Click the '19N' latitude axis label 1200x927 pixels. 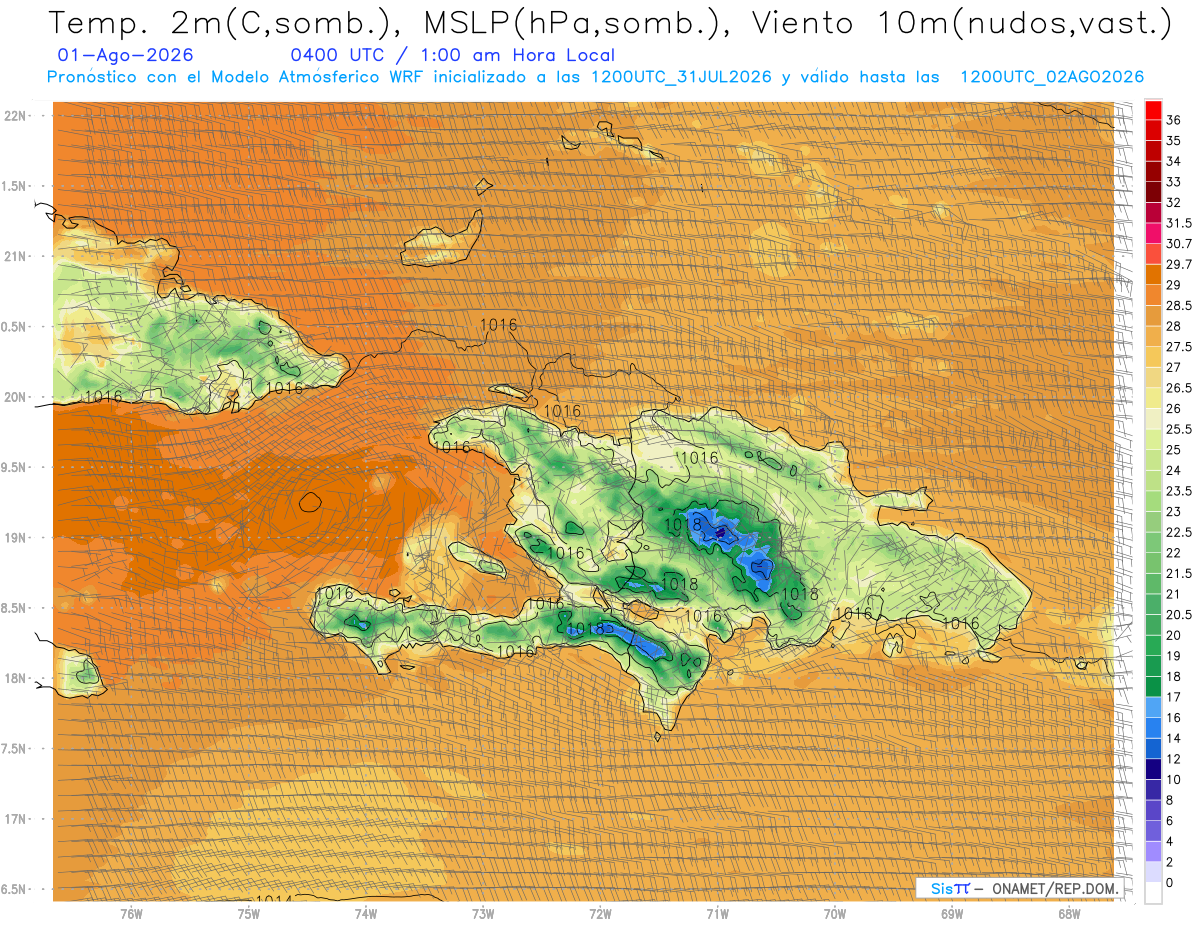(15, 538)
